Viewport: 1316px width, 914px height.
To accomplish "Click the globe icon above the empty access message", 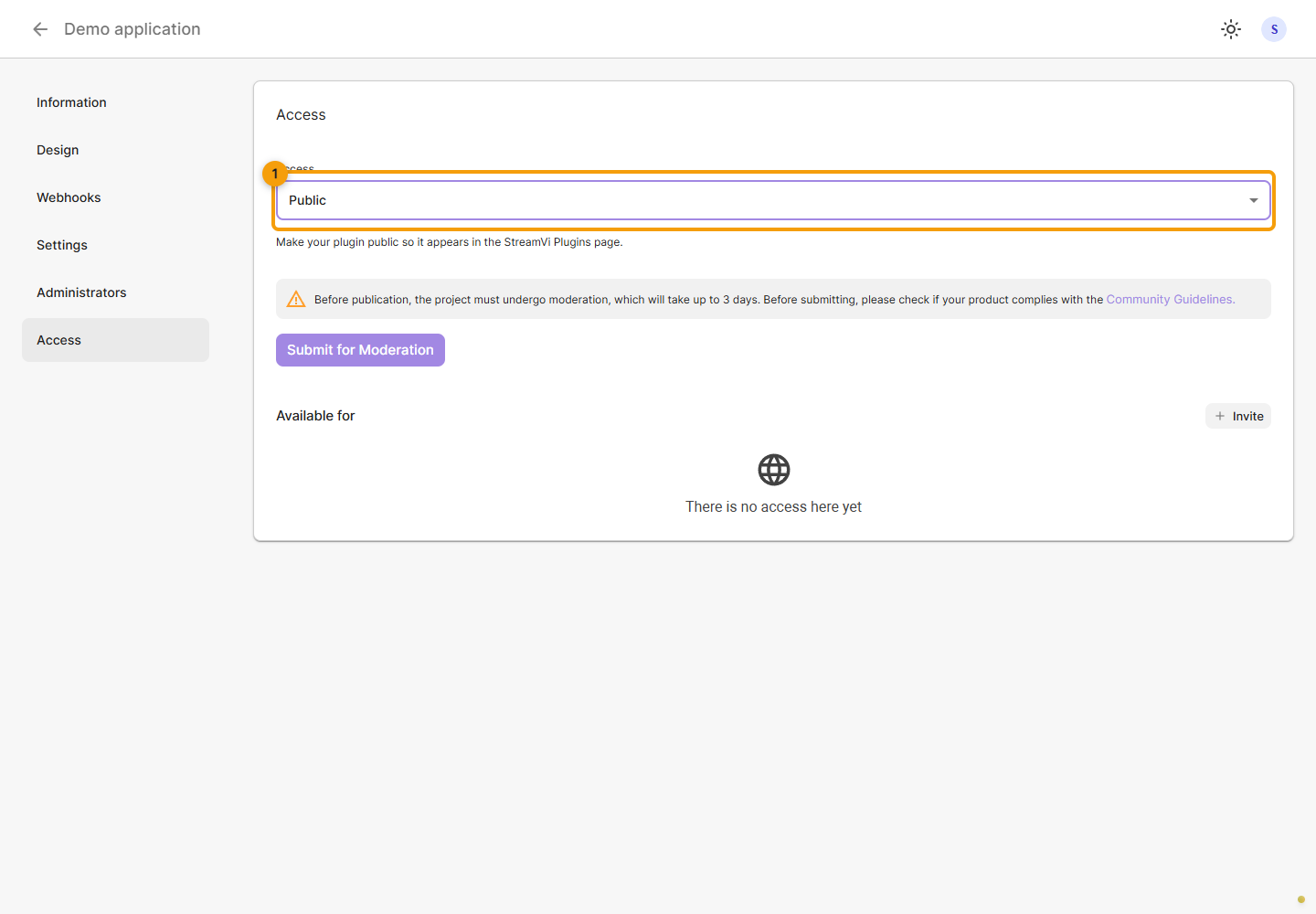I will 774,470.
